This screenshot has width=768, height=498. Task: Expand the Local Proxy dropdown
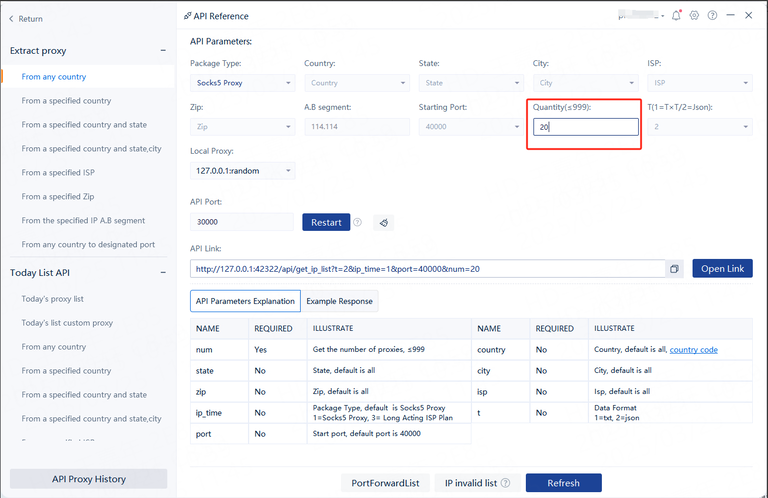point(242,171)
